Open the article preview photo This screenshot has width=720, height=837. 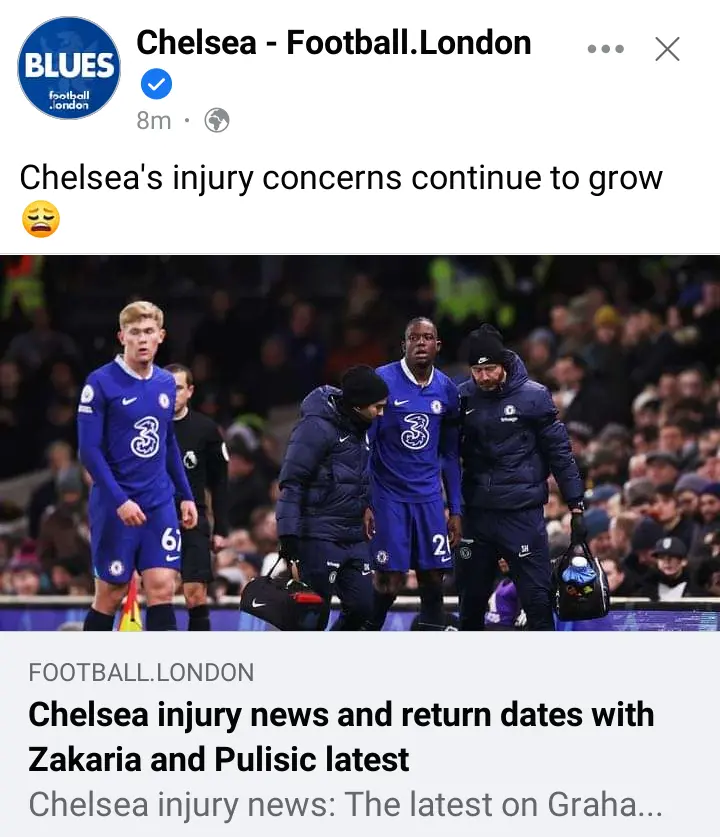coord(360,443)
